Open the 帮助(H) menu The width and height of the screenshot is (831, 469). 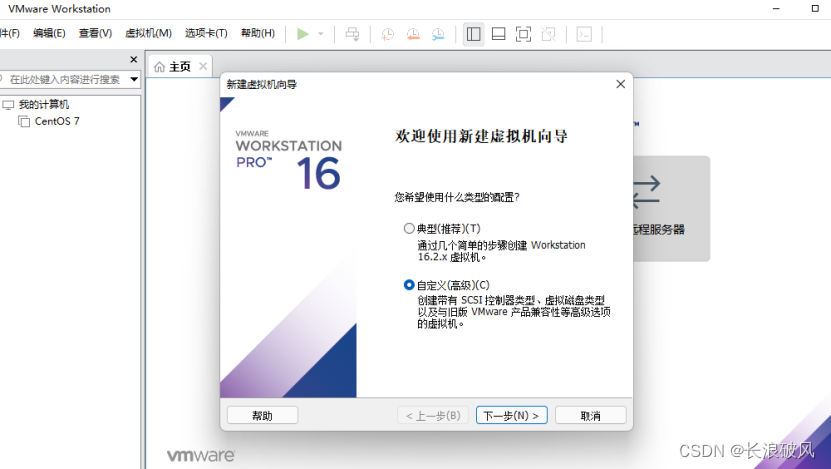click(x=258, y=33)
